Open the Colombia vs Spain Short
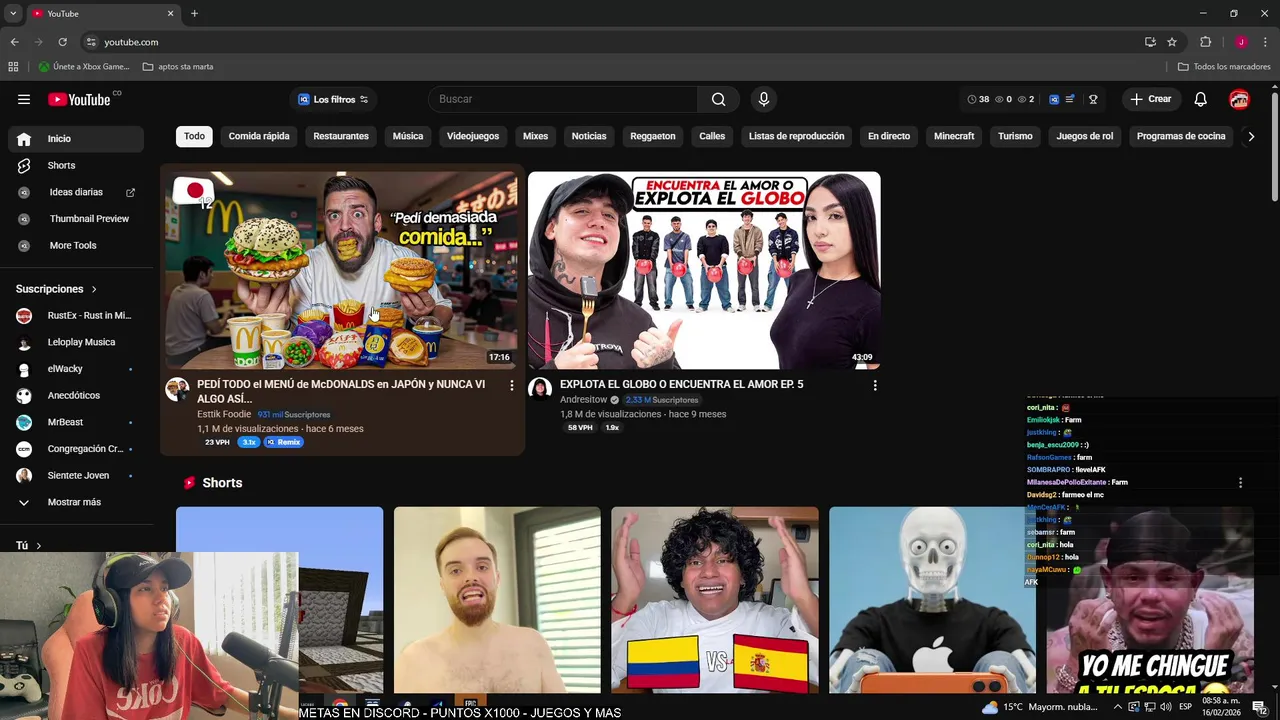This screenshot has height=720, width=1280. point(714,600)
